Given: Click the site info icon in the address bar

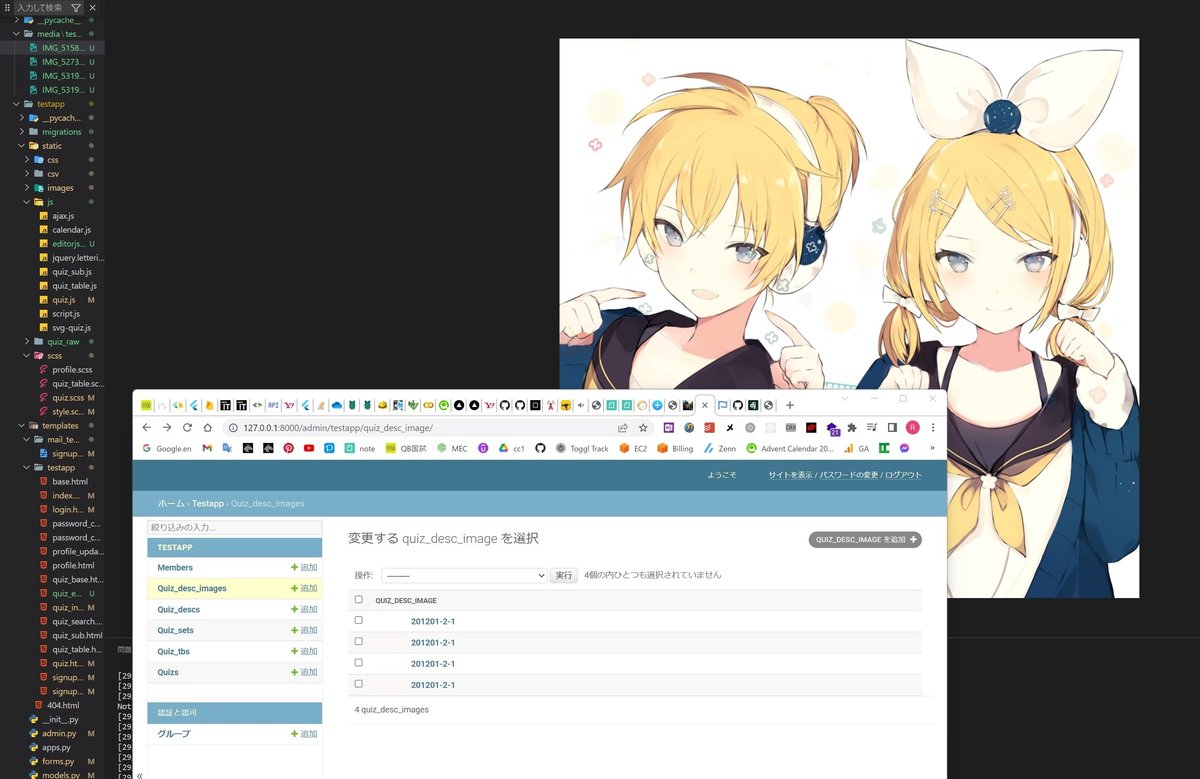Looking at the screenshot, I should pos(233,427).
